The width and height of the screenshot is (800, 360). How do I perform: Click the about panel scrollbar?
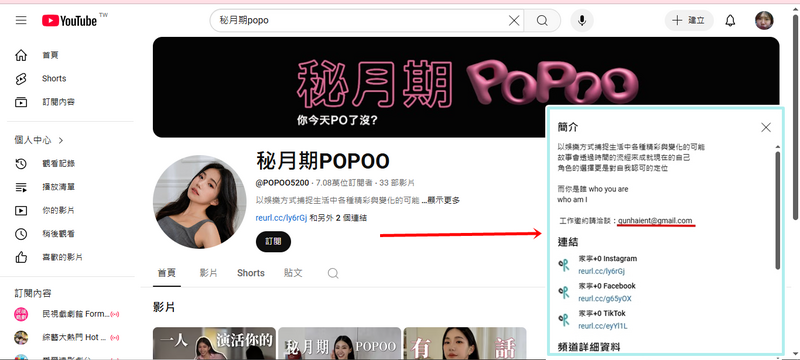pos(778,210)
